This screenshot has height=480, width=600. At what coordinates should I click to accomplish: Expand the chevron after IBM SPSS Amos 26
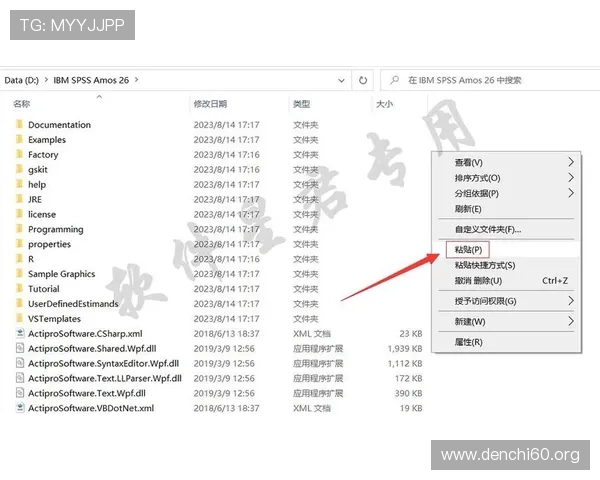coord(137,80)
